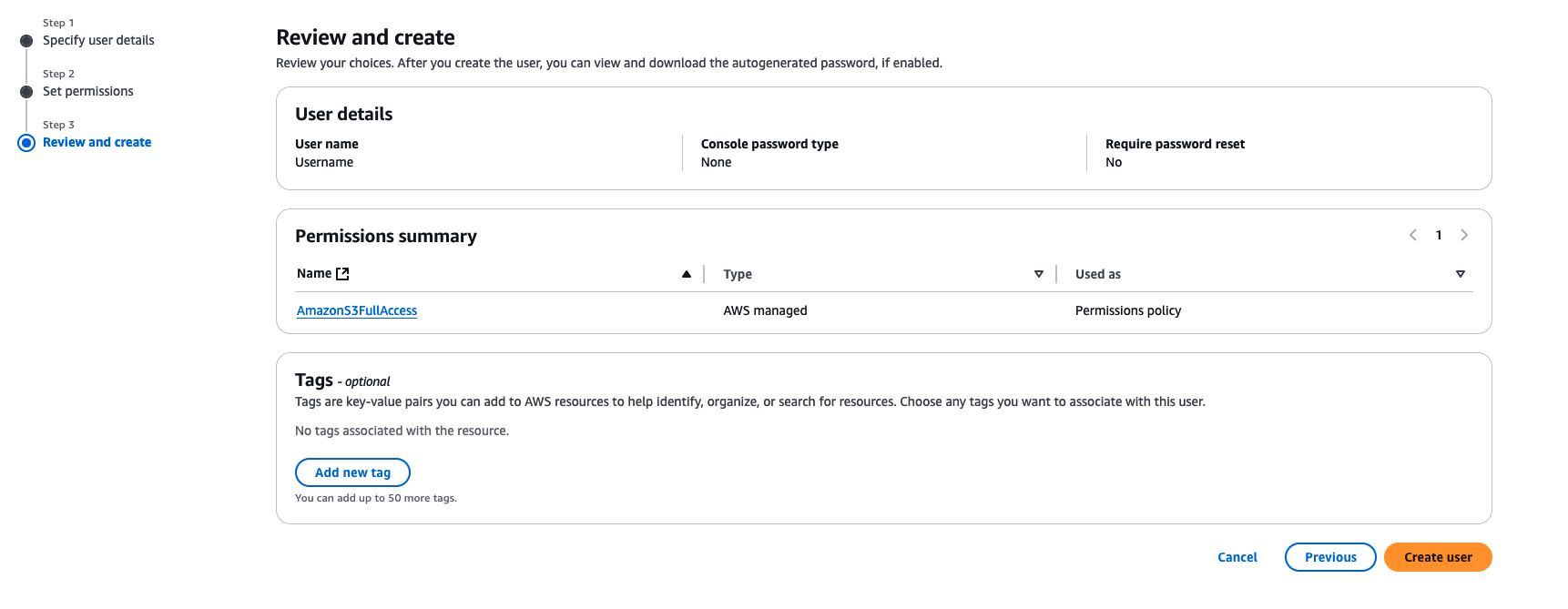1568x609 pixels.
Task: Click the external link icon beside Name
Action: 342,274
